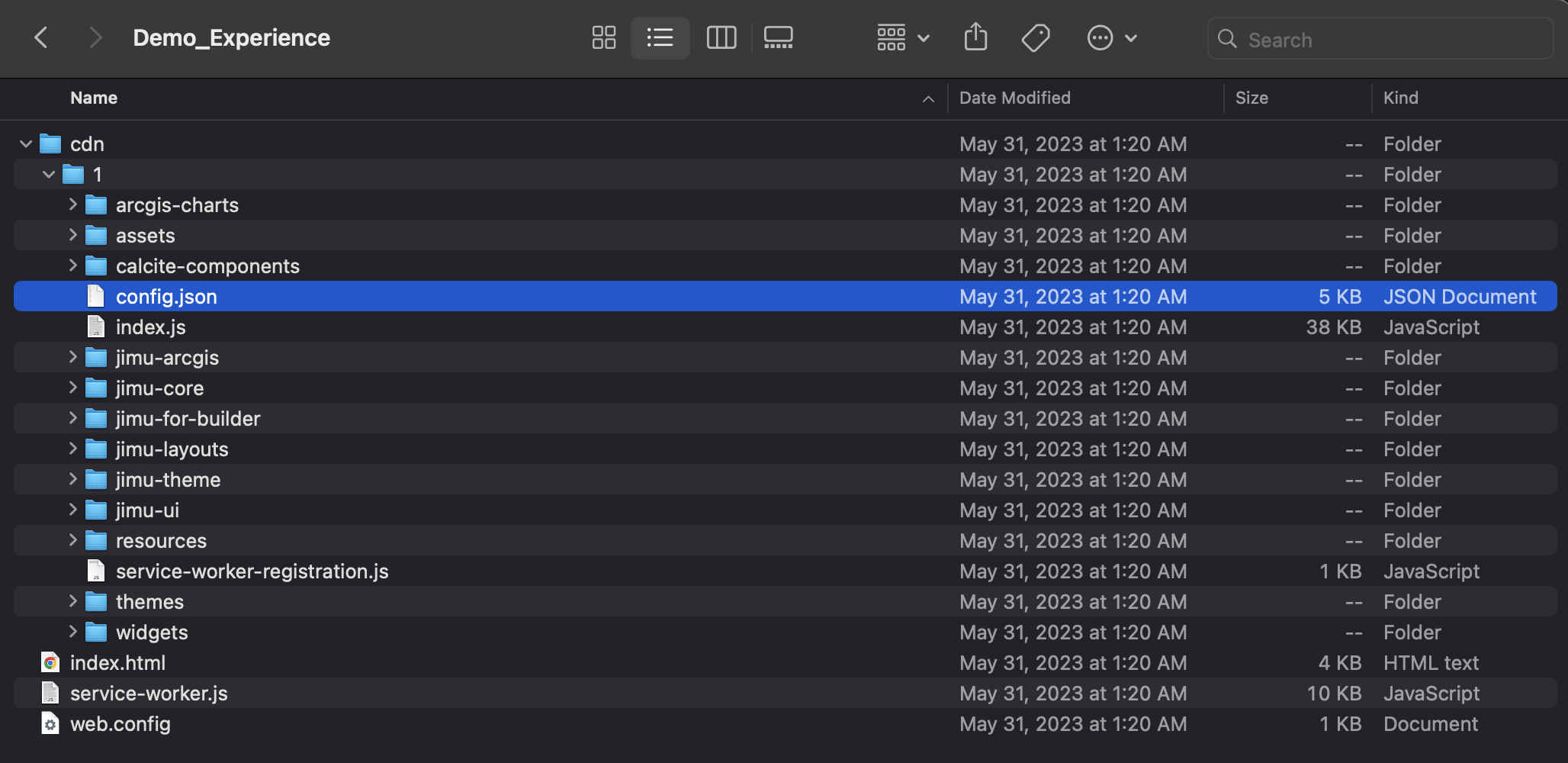Select the web.config file icon

50,724
